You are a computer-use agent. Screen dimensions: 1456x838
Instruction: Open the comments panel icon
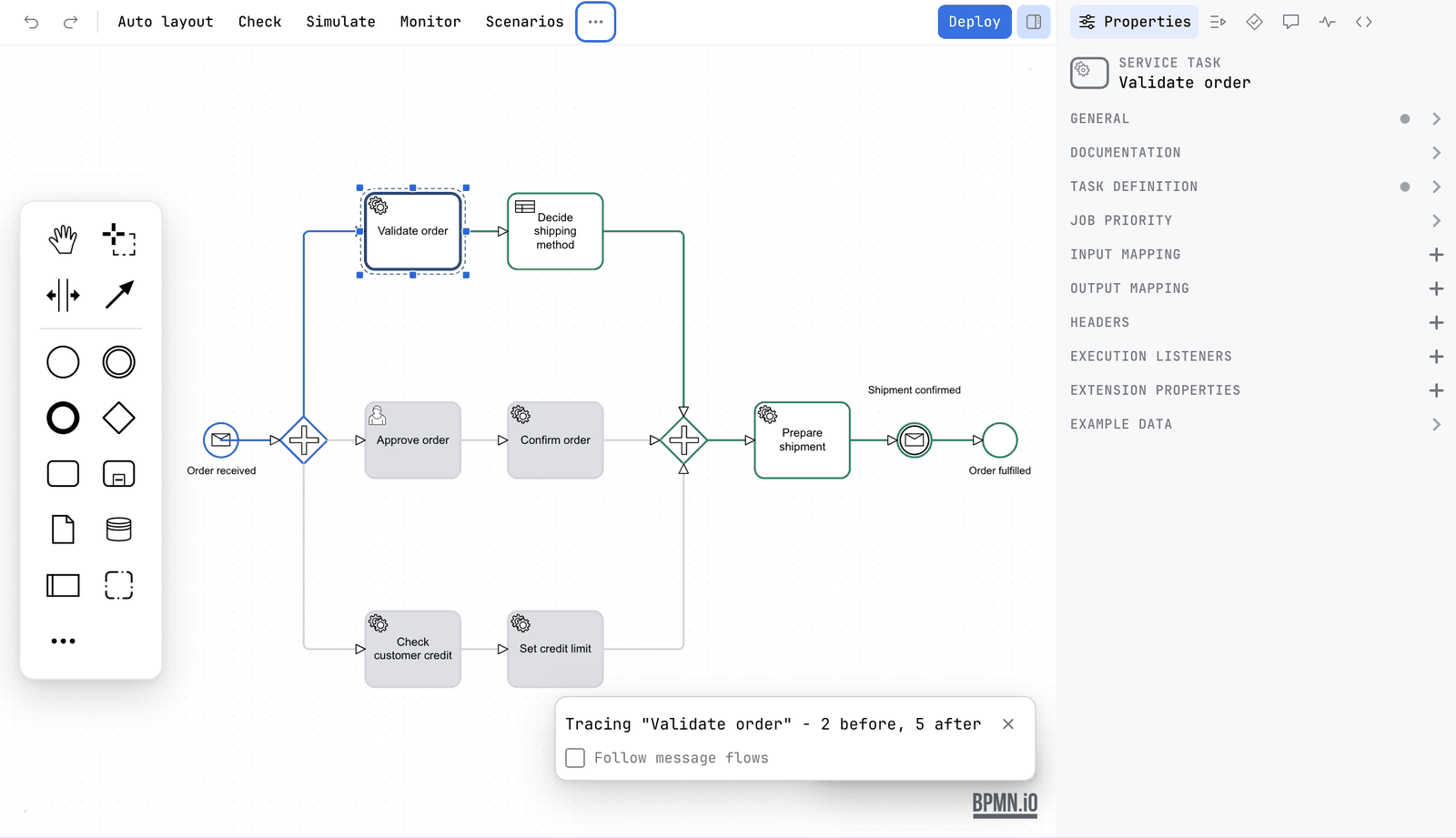1290,22
